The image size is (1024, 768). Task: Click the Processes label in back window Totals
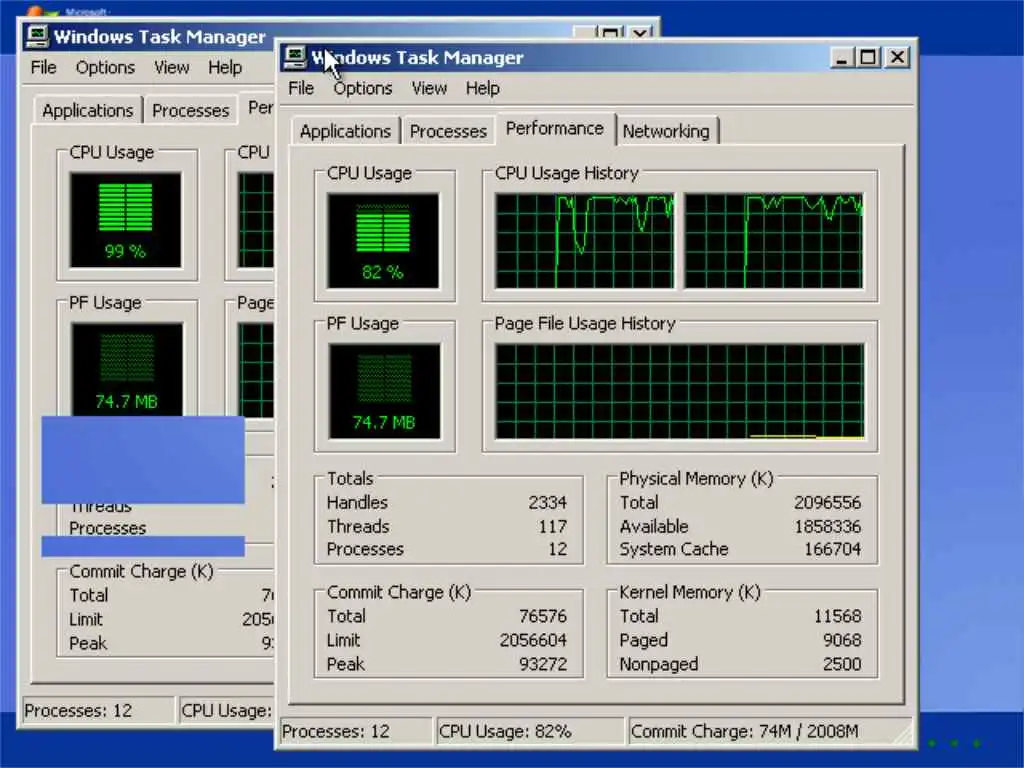point(108,528)
